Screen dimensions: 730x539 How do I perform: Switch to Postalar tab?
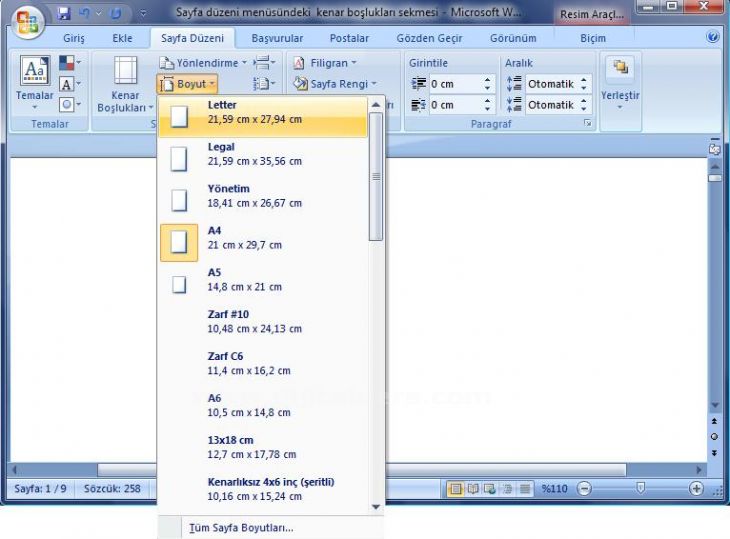pos(349,38)
